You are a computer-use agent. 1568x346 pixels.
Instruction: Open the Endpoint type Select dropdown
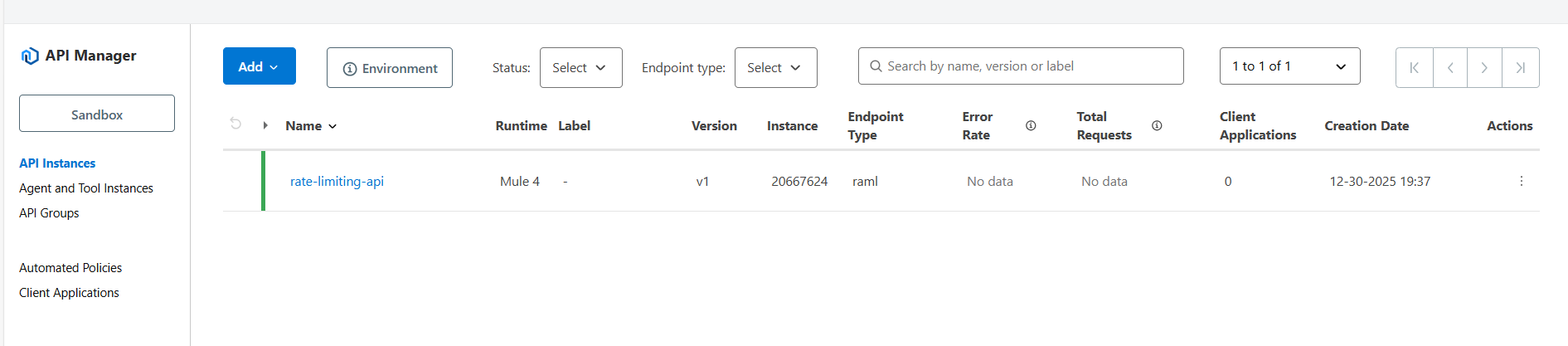click(x=775, y=68)
